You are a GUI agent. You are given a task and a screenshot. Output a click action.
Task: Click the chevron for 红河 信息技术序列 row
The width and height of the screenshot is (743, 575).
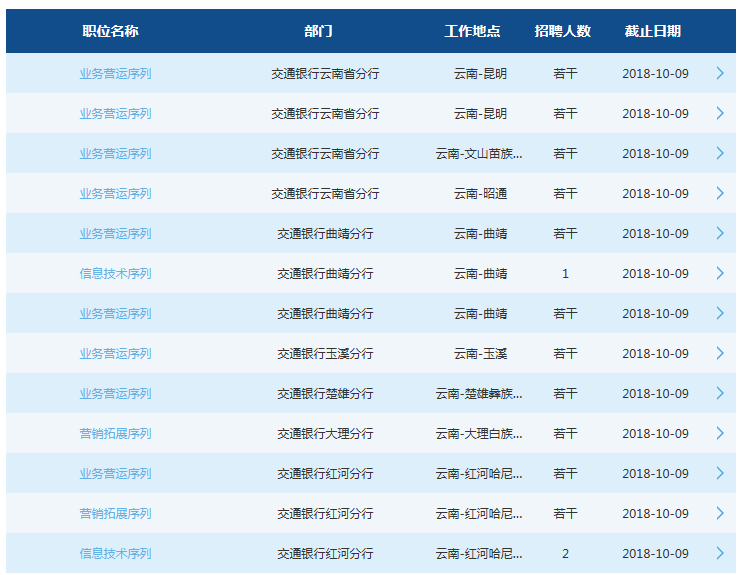click(x=720, y=553)
